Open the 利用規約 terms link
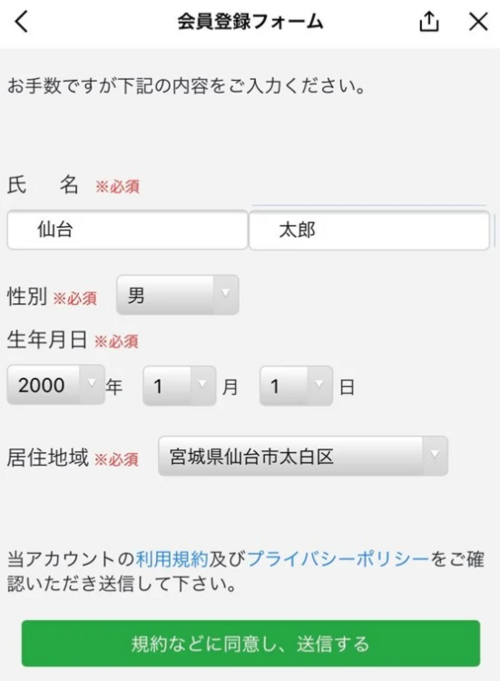 pos(172,559)
